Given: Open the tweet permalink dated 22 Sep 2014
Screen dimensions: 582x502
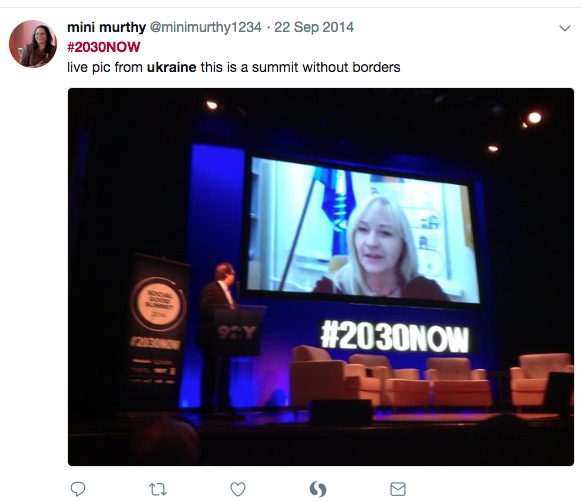Looking at the screenshot, I should point(314,27).
